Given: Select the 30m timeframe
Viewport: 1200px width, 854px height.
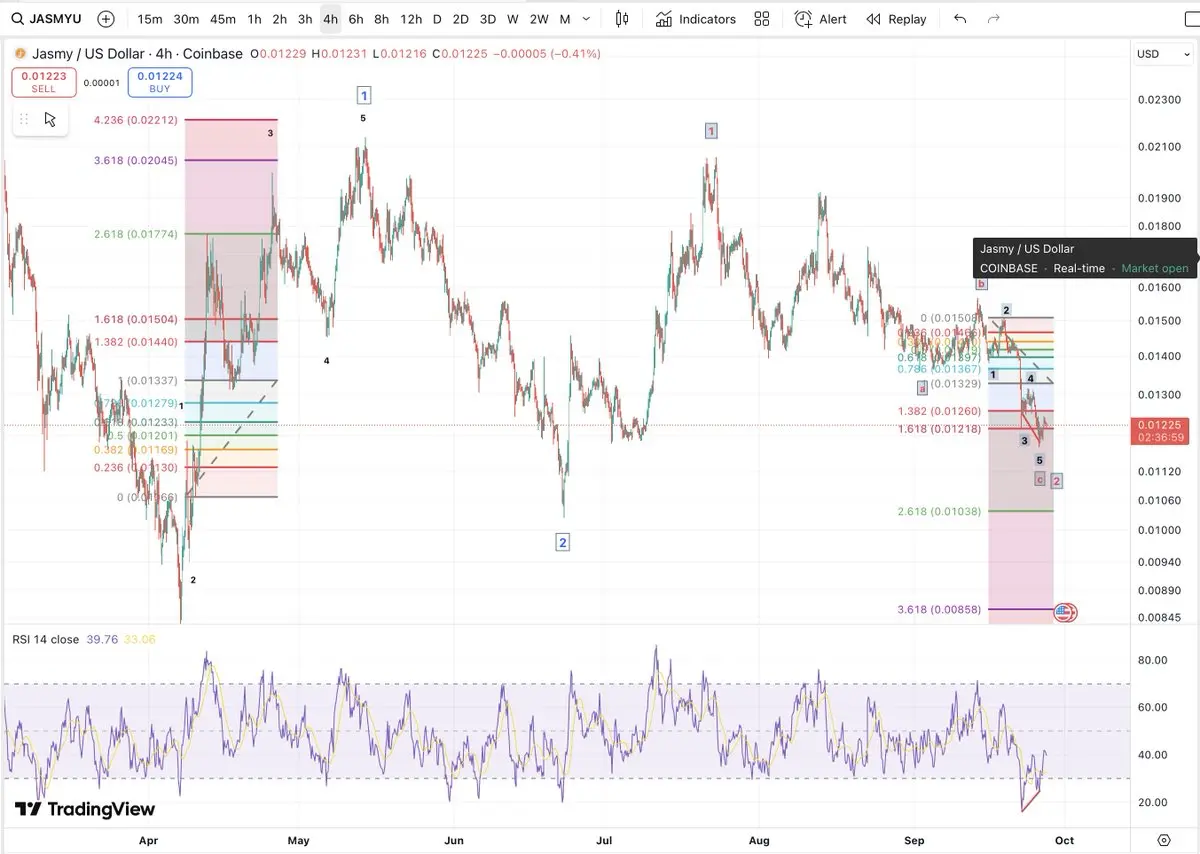Looking at the screenshot, I should click(x=185, y=19).
